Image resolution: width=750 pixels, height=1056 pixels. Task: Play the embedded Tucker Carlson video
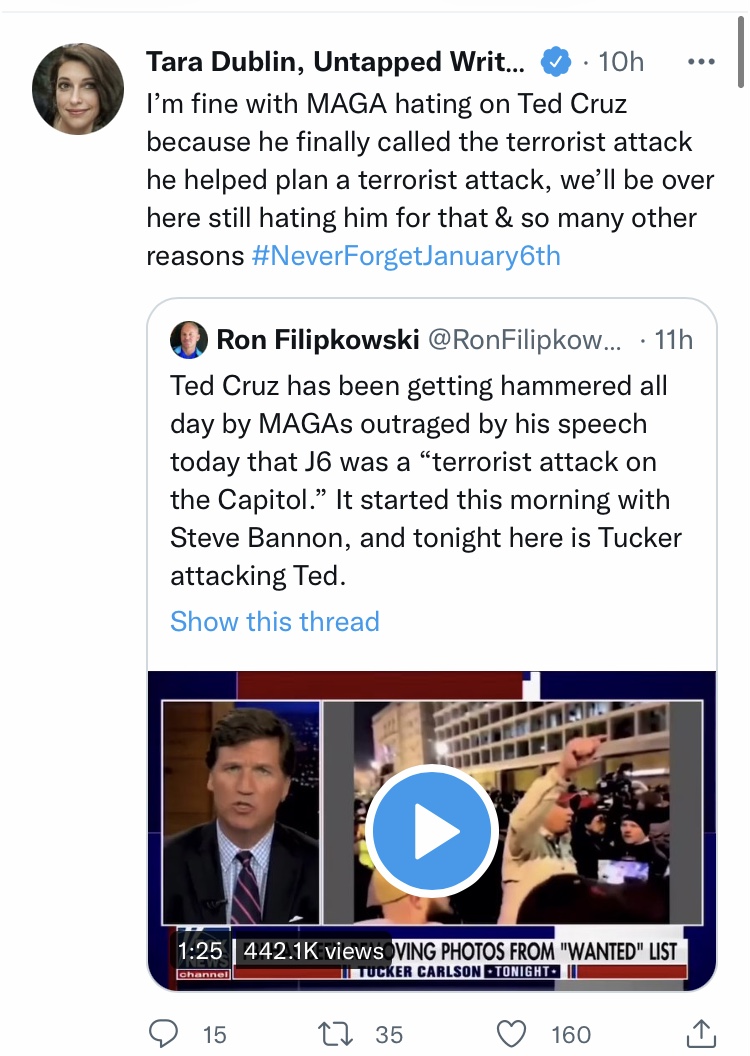point(432,830)
